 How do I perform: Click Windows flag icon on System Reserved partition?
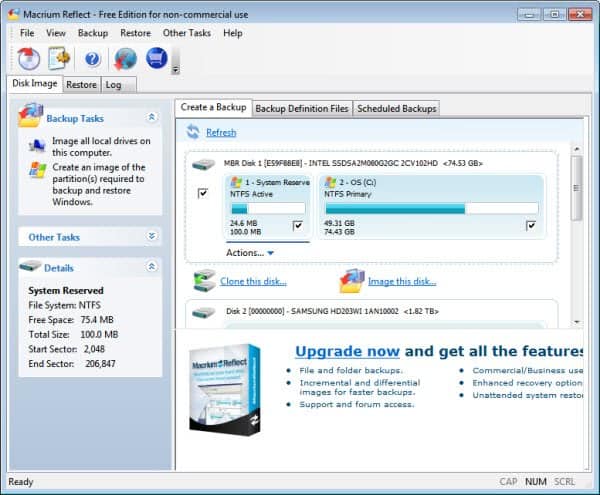tap(236, 182)
